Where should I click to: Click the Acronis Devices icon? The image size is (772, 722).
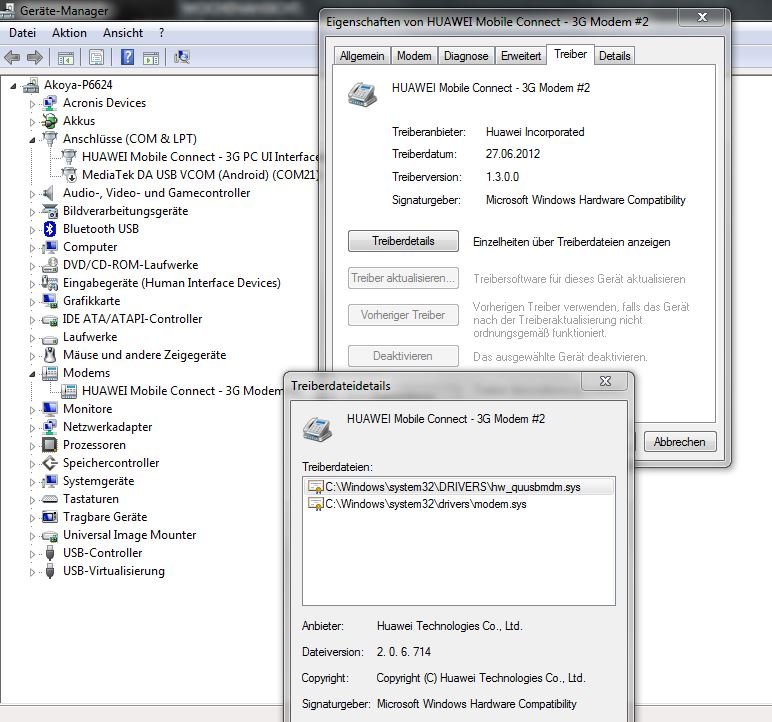click(50, 103)
